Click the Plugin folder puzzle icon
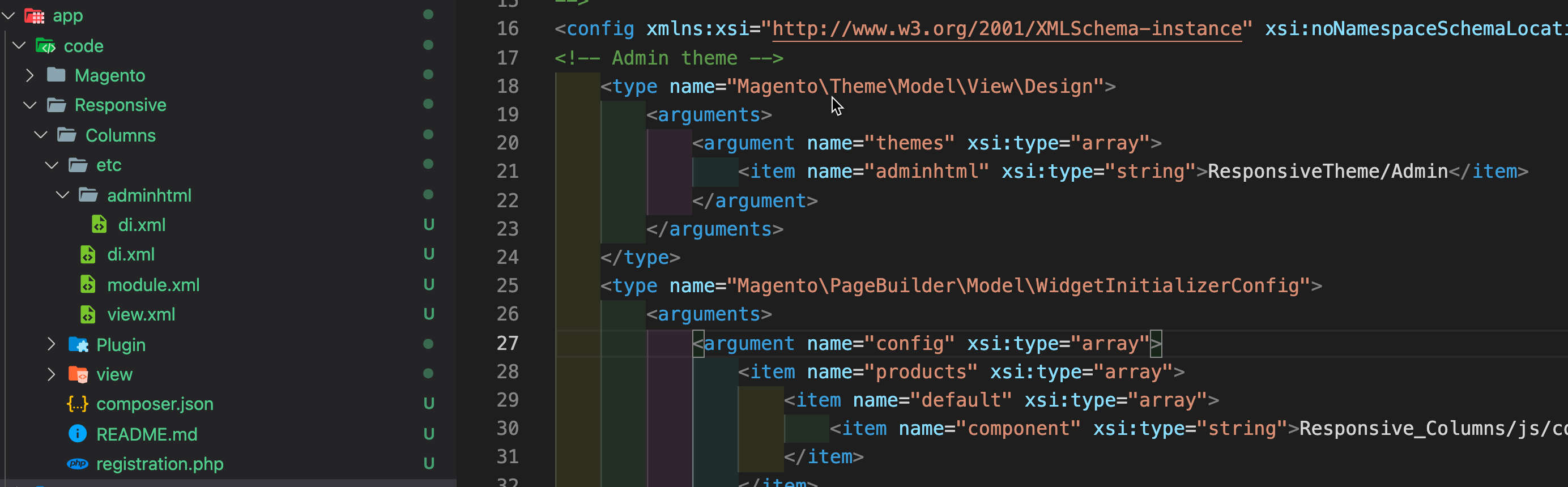The image size is (1568, 487). (78, 344)
